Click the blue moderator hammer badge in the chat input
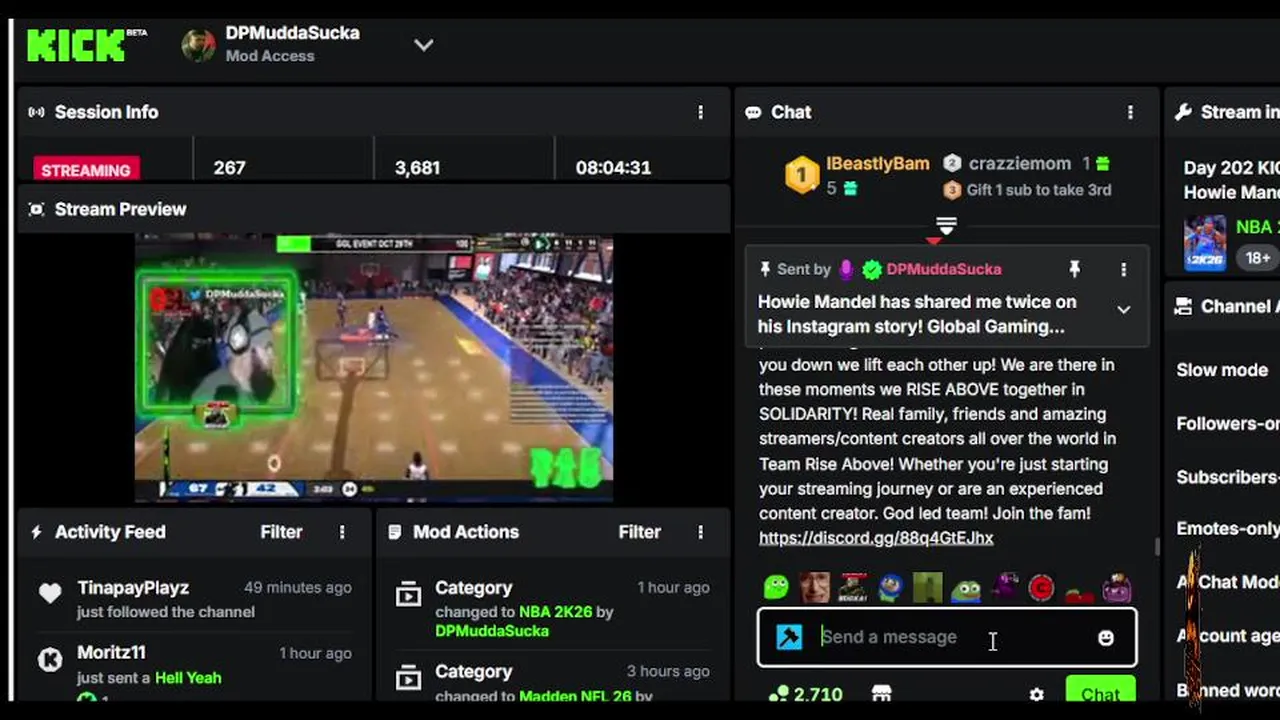 (789, 637)
